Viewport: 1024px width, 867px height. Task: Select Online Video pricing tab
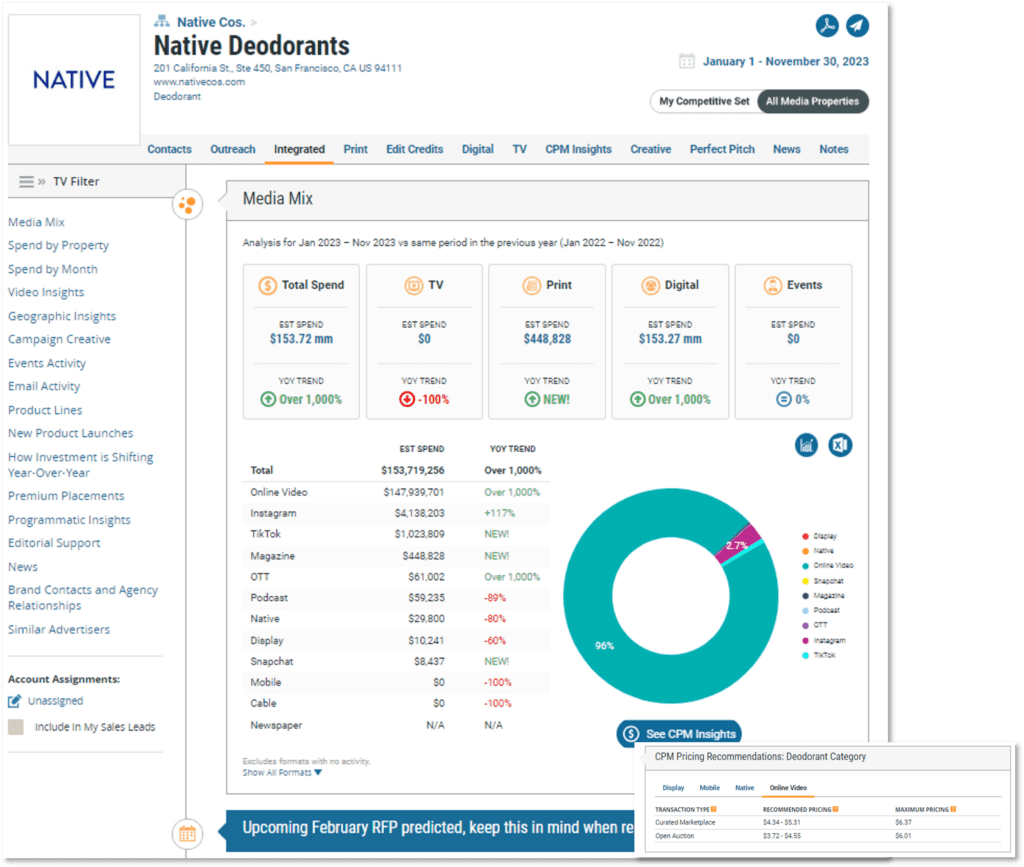pos(788,788)
